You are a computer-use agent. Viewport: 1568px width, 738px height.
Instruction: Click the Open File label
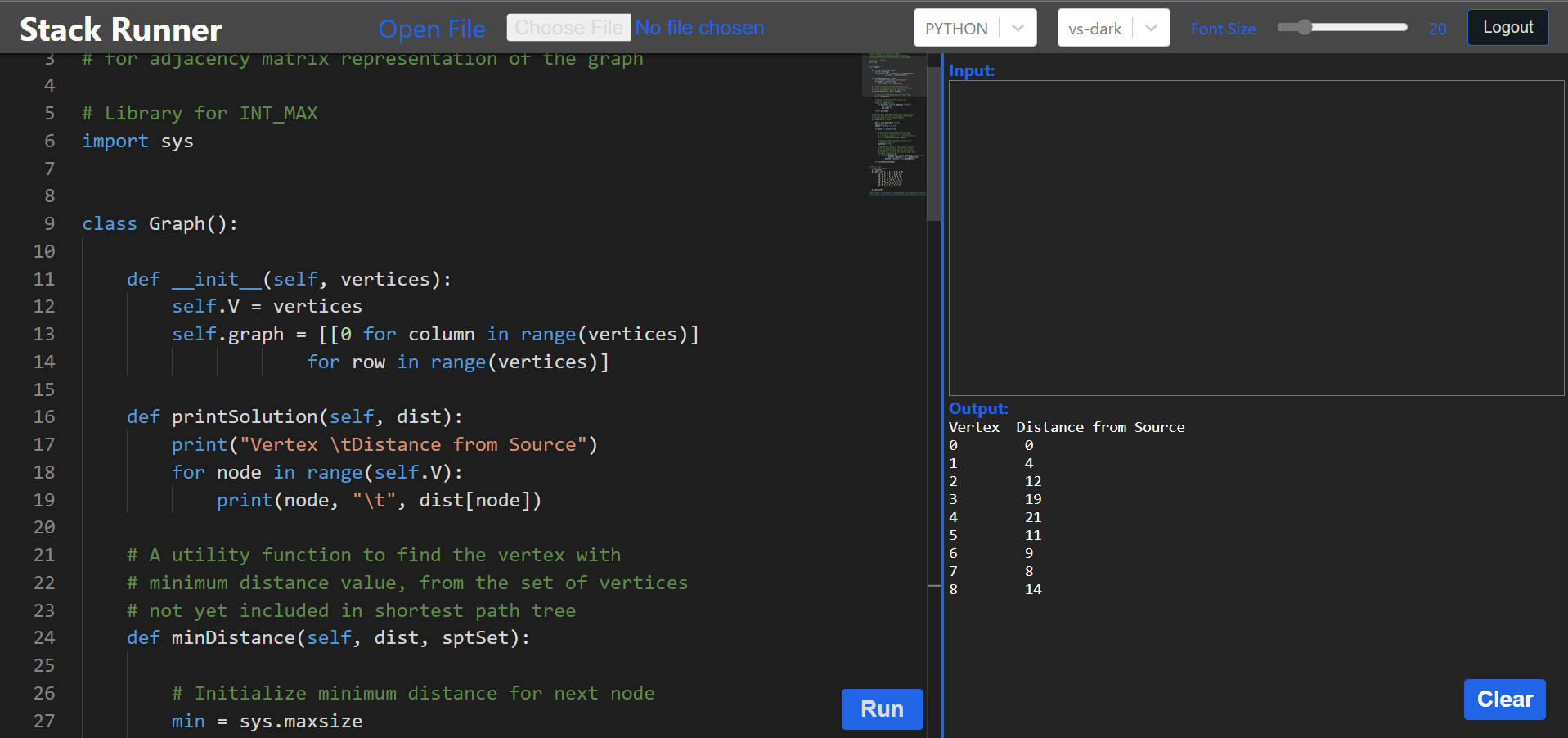click(x=432, y=29)
